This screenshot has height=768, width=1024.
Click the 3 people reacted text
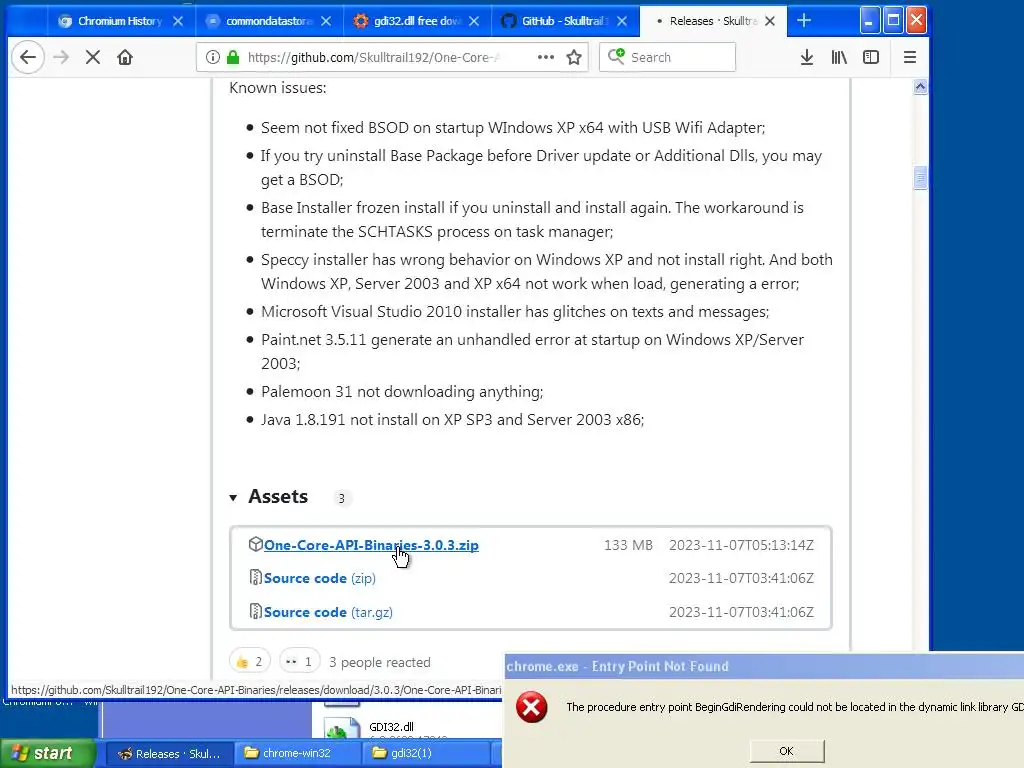click(x=379, y=662)
